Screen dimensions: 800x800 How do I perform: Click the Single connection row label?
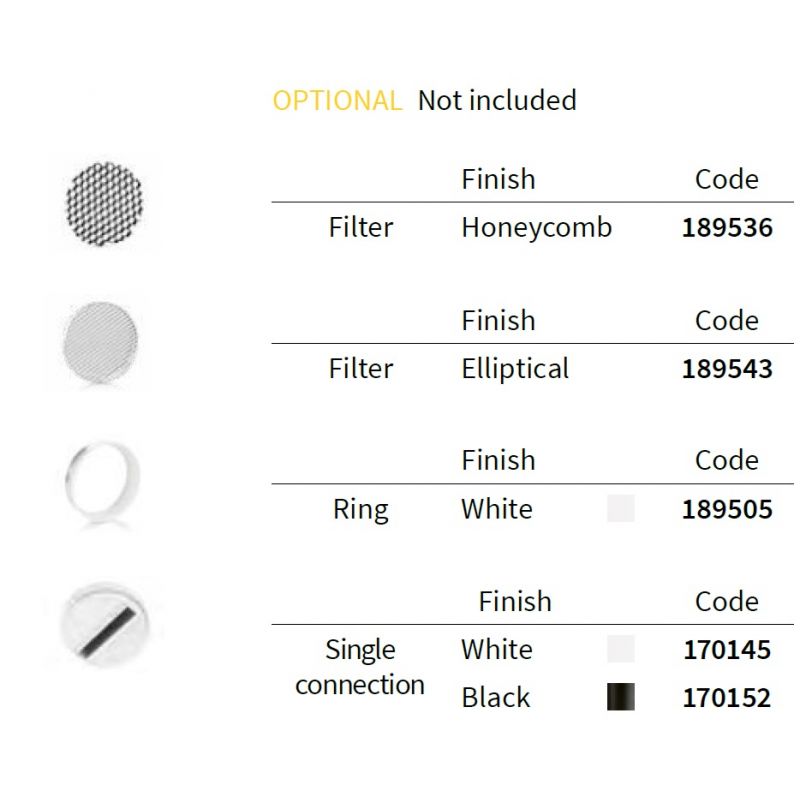pyautogui.click(x=360, y=667)
